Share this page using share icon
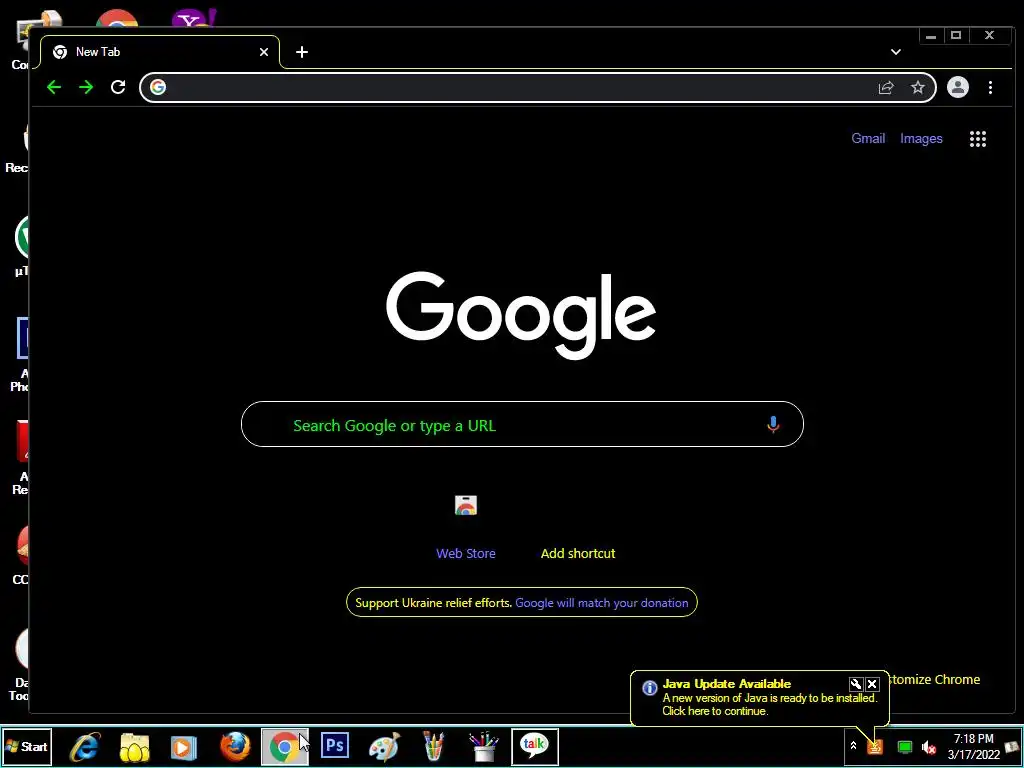Image resolution: width=1024 pixels, height=768 pixels. point(886,88)
